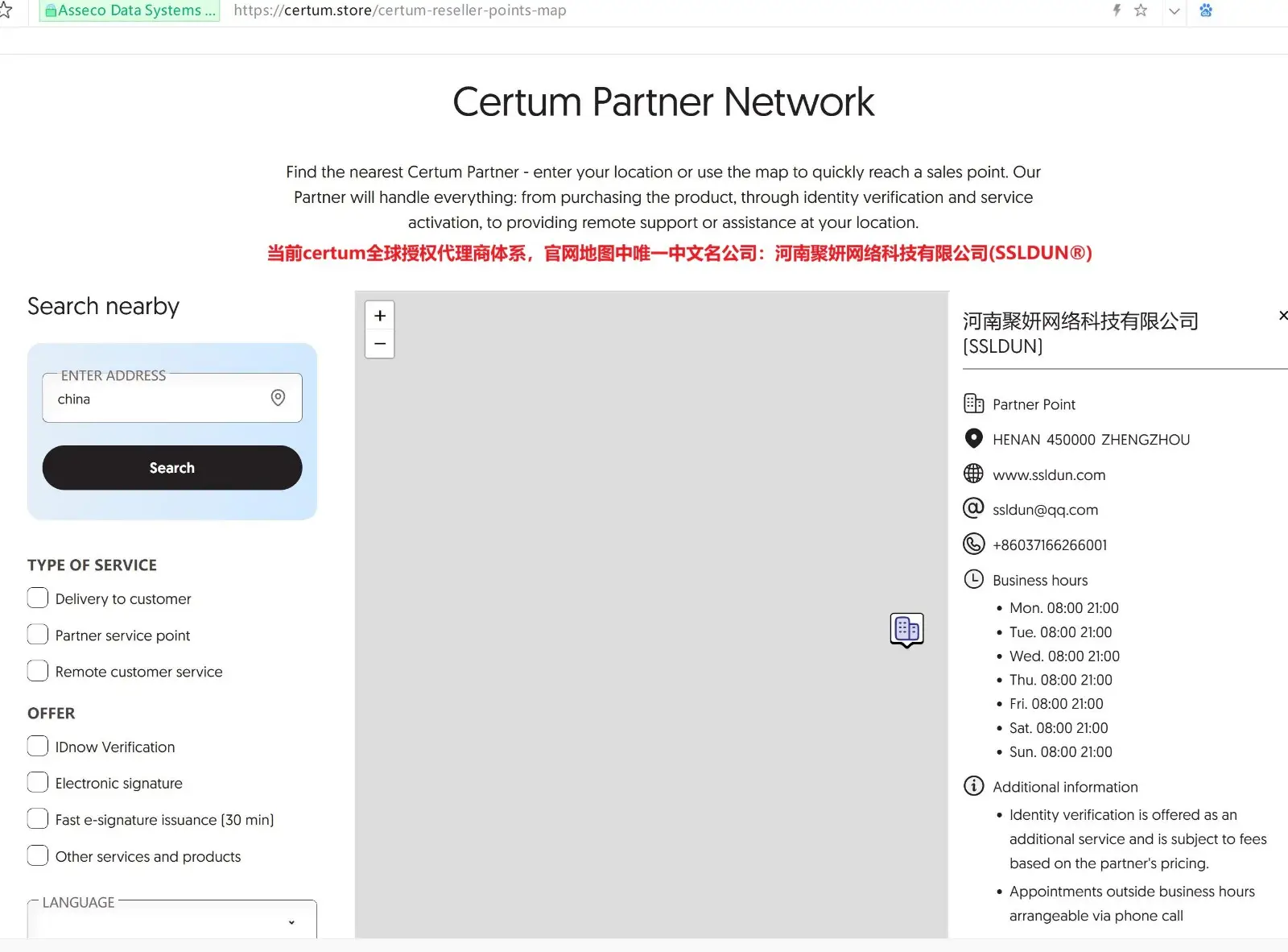
Task: Click the map pin icon beside HENAN address
Action: pos(974,439)
